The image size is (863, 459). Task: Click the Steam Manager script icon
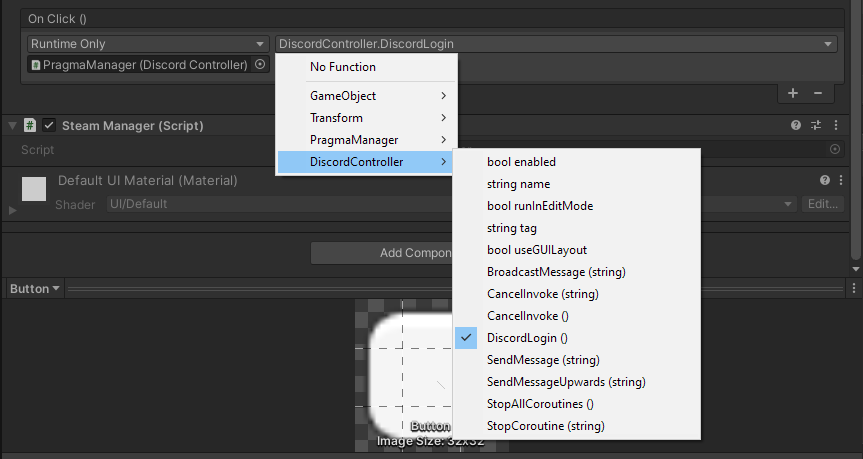[x=30, y=126]
